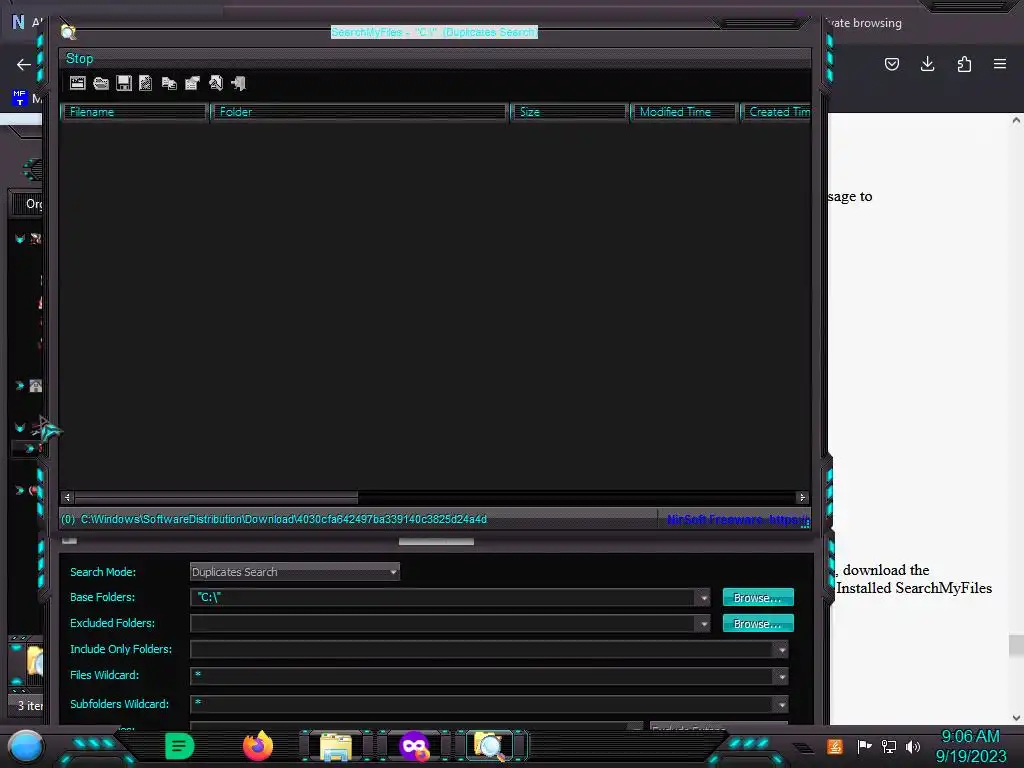
Task: Click the Java tray icon
Action: (835, 746)
